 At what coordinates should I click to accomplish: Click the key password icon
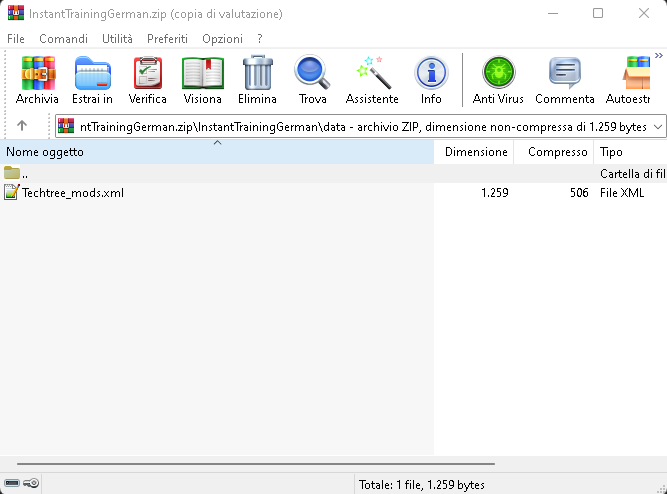pos(31,483)
